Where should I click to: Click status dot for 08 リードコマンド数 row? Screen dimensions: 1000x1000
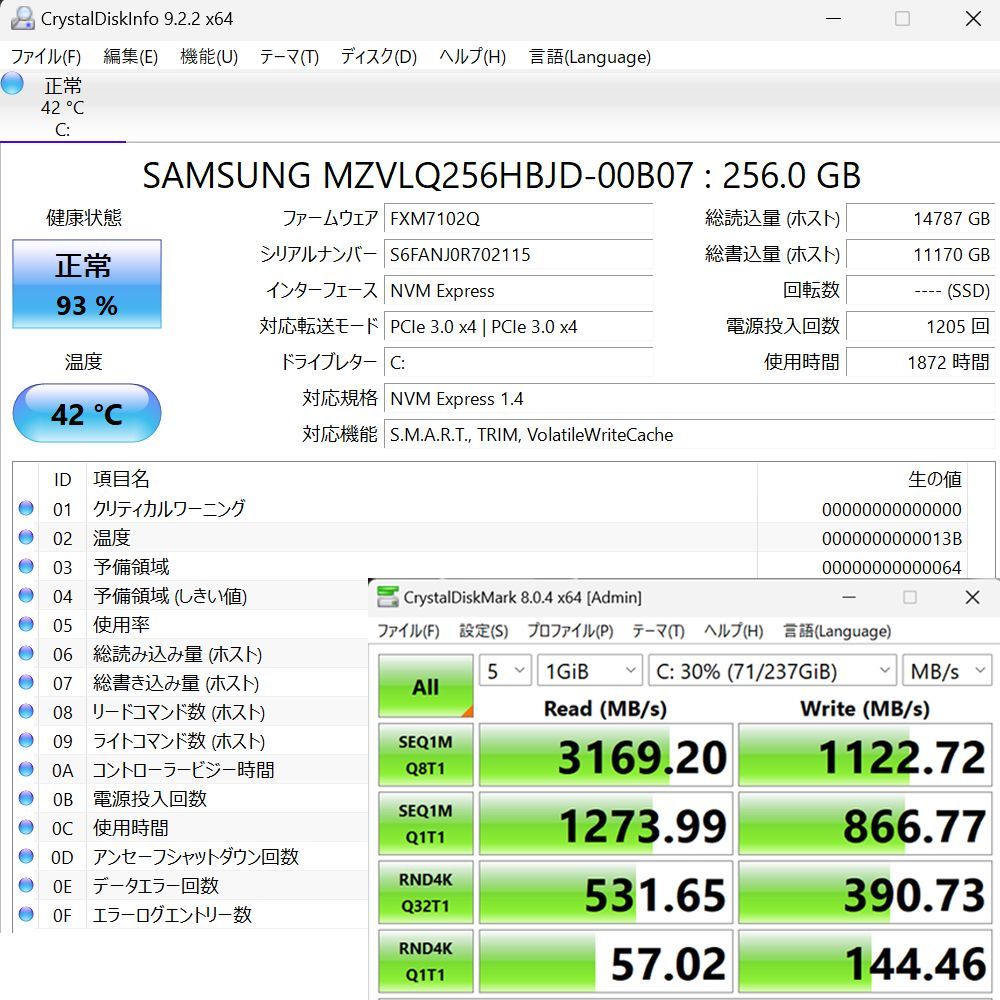tap(26, 712)
